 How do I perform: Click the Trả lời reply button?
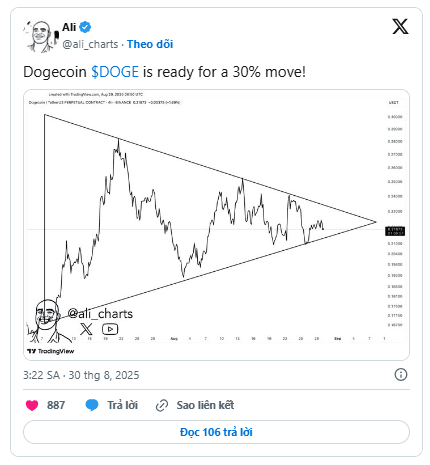[122, 405]
